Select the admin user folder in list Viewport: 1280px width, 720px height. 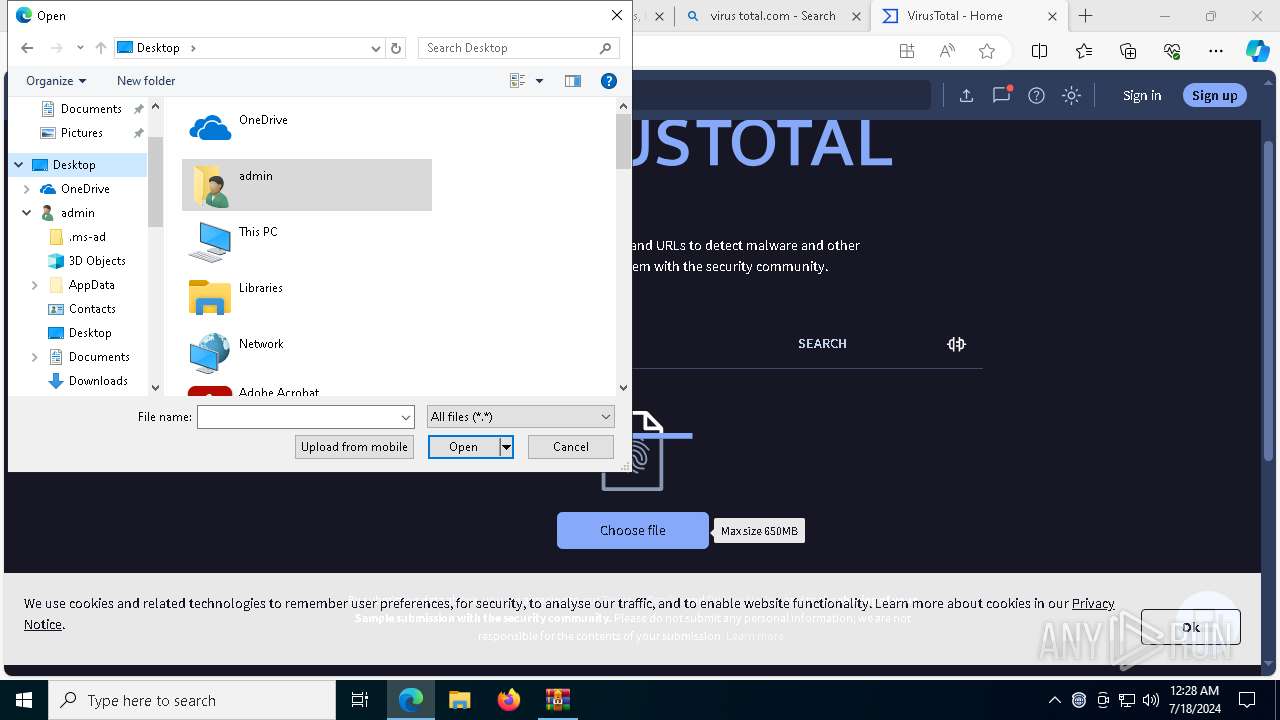pyautogui.click(x=306, y=184)
